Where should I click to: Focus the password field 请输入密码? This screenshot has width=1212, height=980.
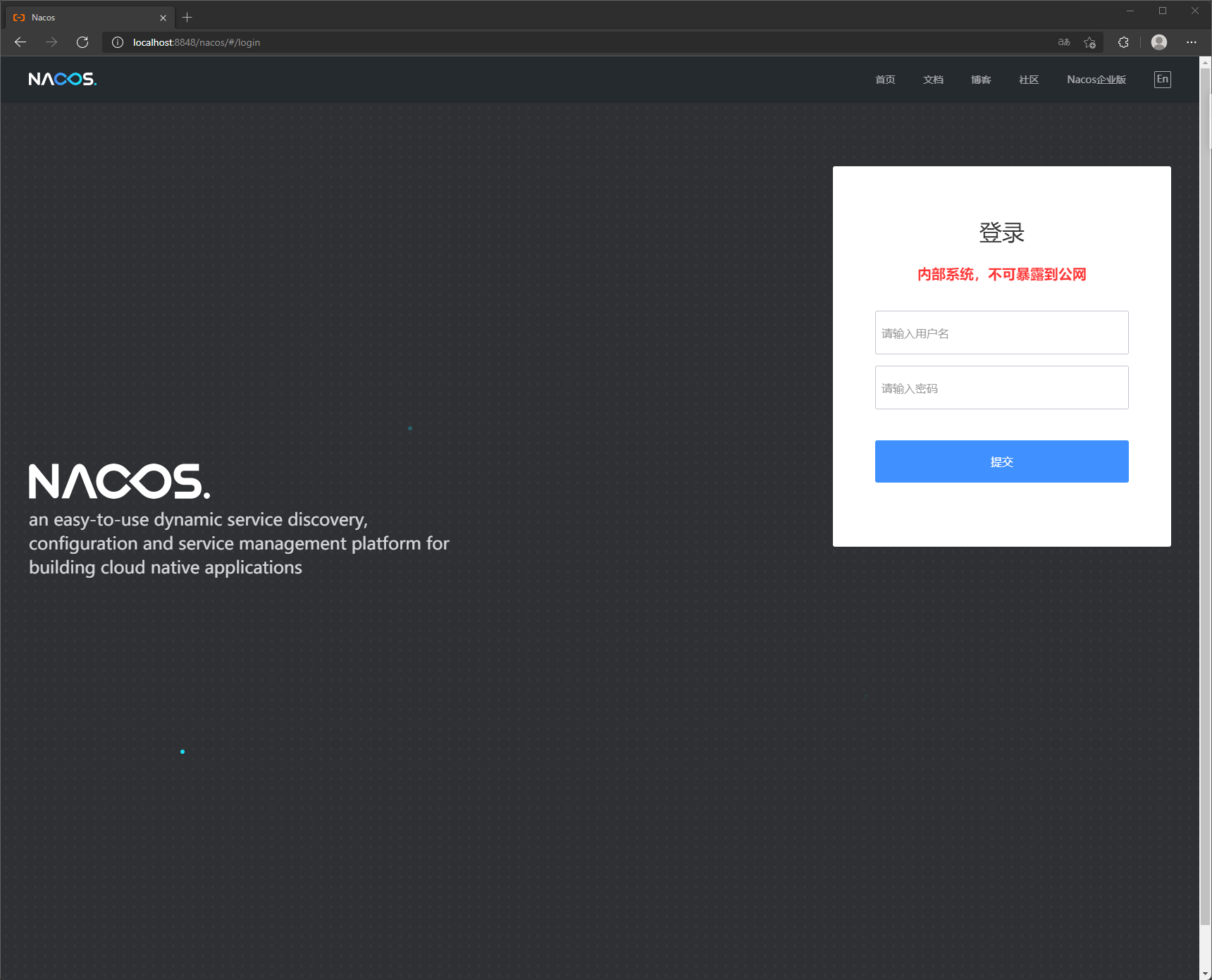pos(1002,387)
